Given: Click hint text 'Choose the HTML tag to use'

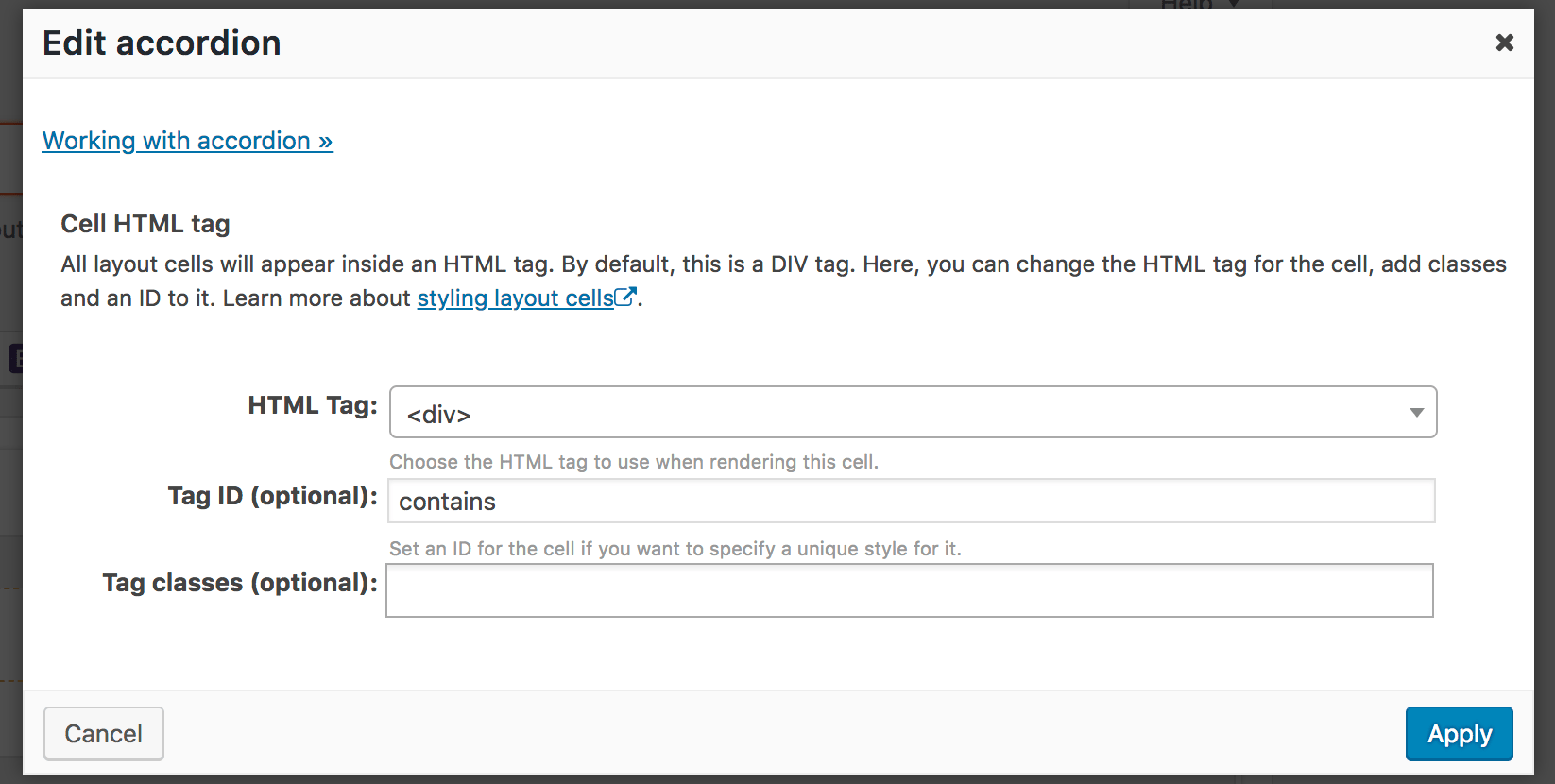Looking at the screenshot, I should [x=633, y=462].
